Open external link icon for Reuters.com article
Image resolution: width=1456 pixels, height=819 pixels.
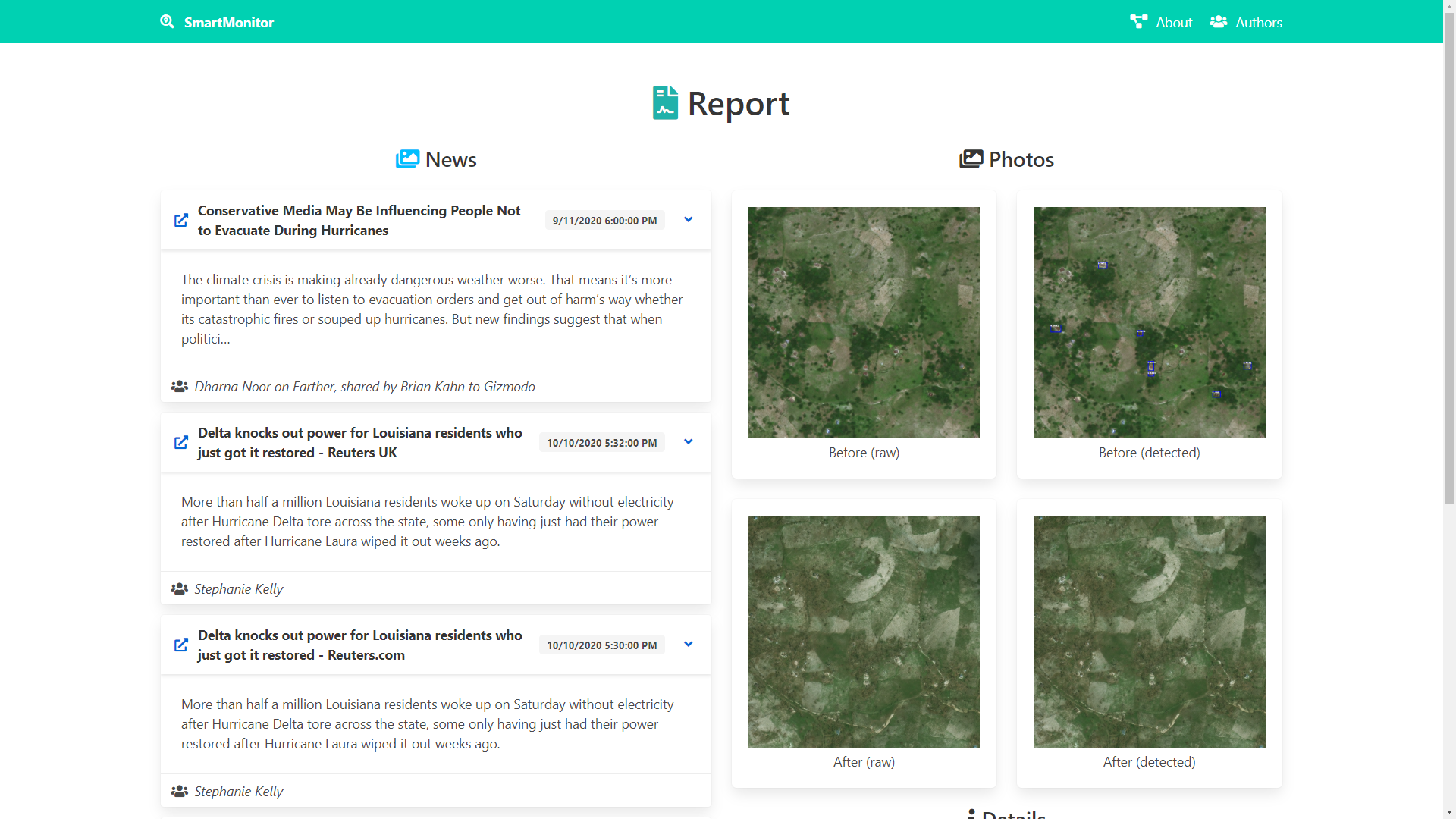pyautogui.click(x=180, y=645)
